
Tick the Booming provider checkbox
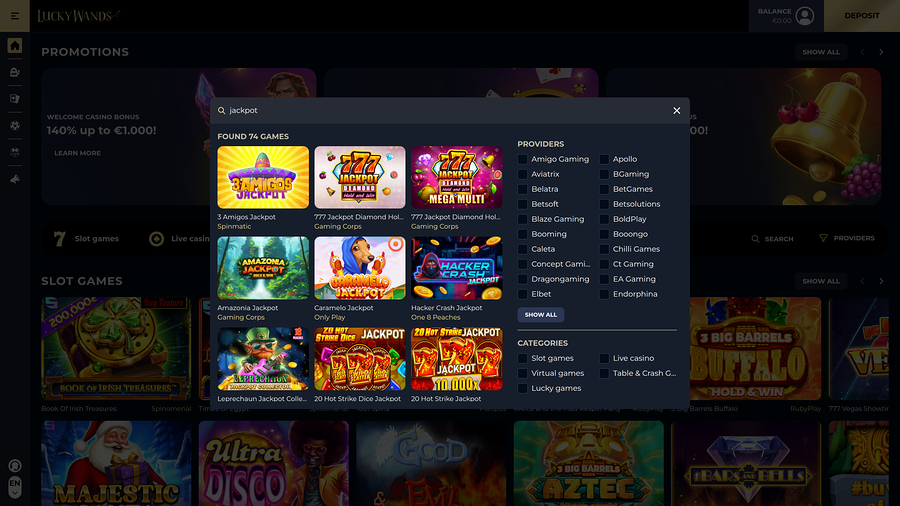pos(522,234)
